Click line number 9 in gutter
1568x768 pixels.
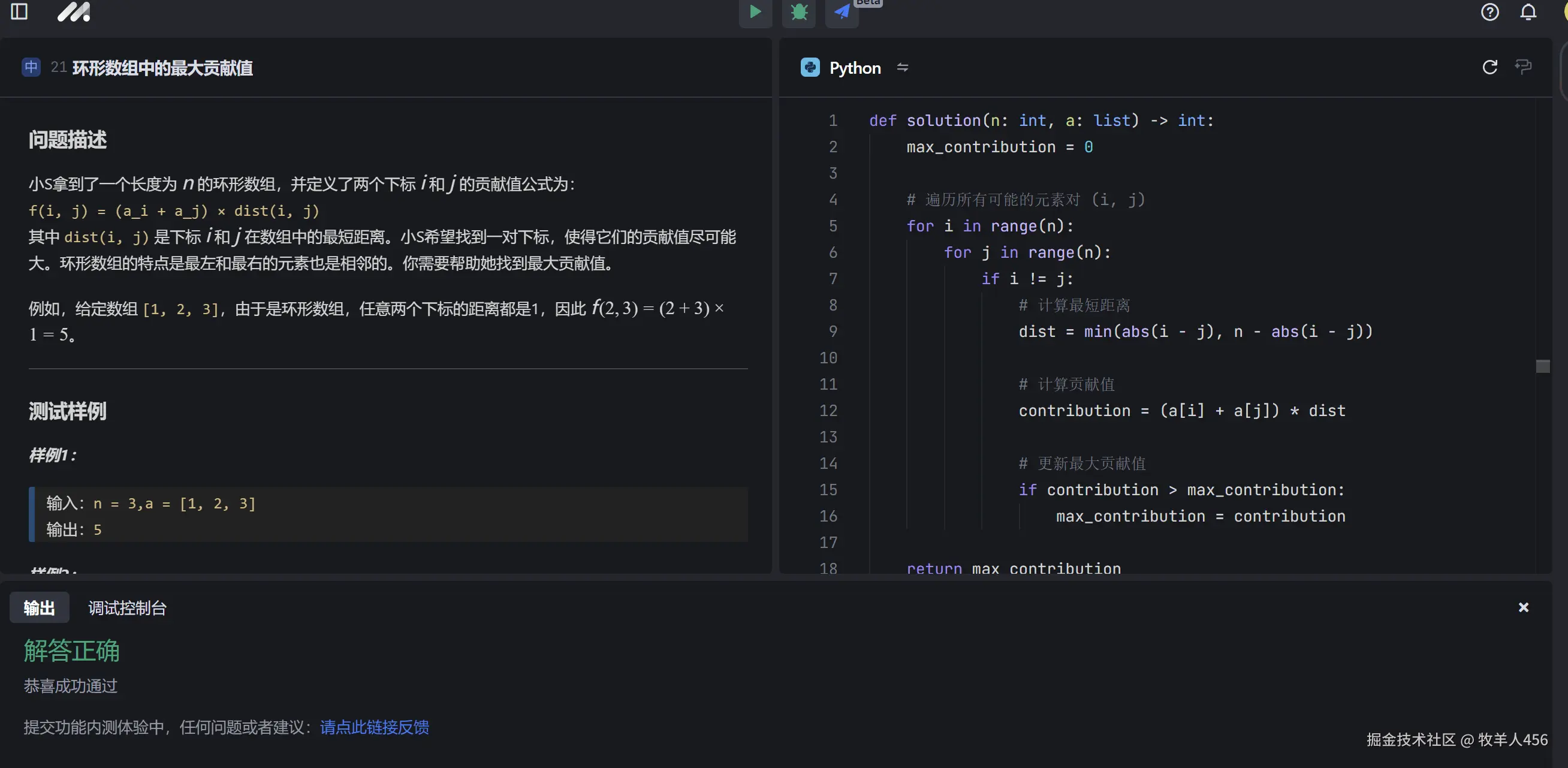pos(833,332)
